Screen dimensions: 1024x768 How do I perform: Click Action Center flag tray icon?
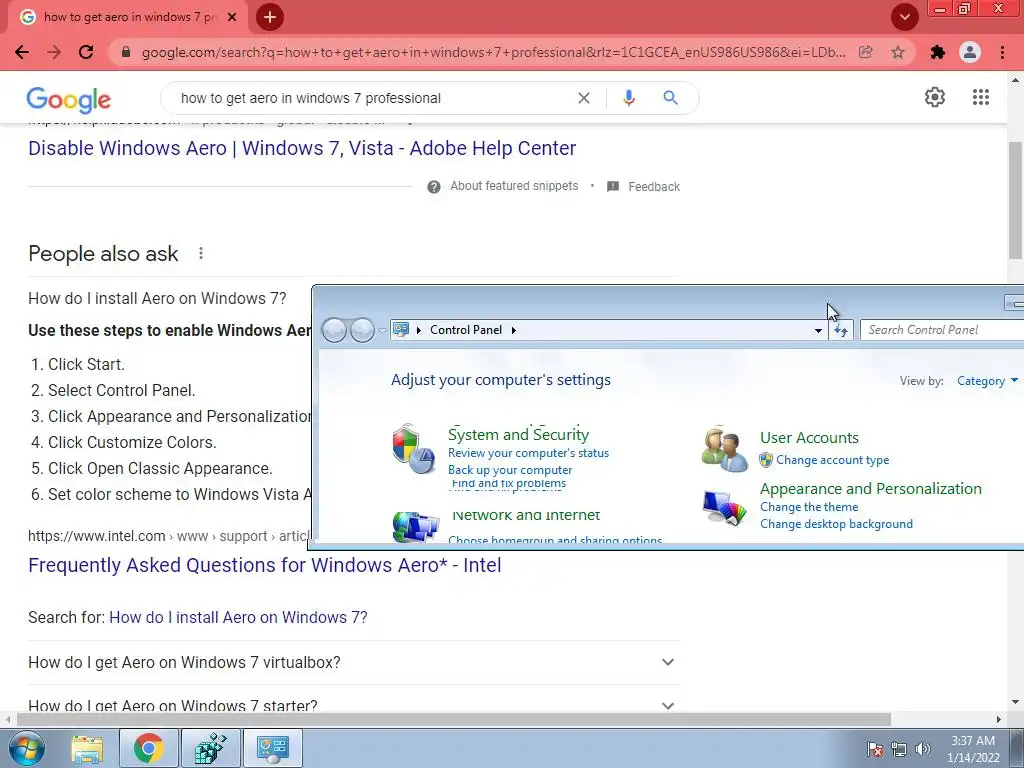(x=875, y=748)
